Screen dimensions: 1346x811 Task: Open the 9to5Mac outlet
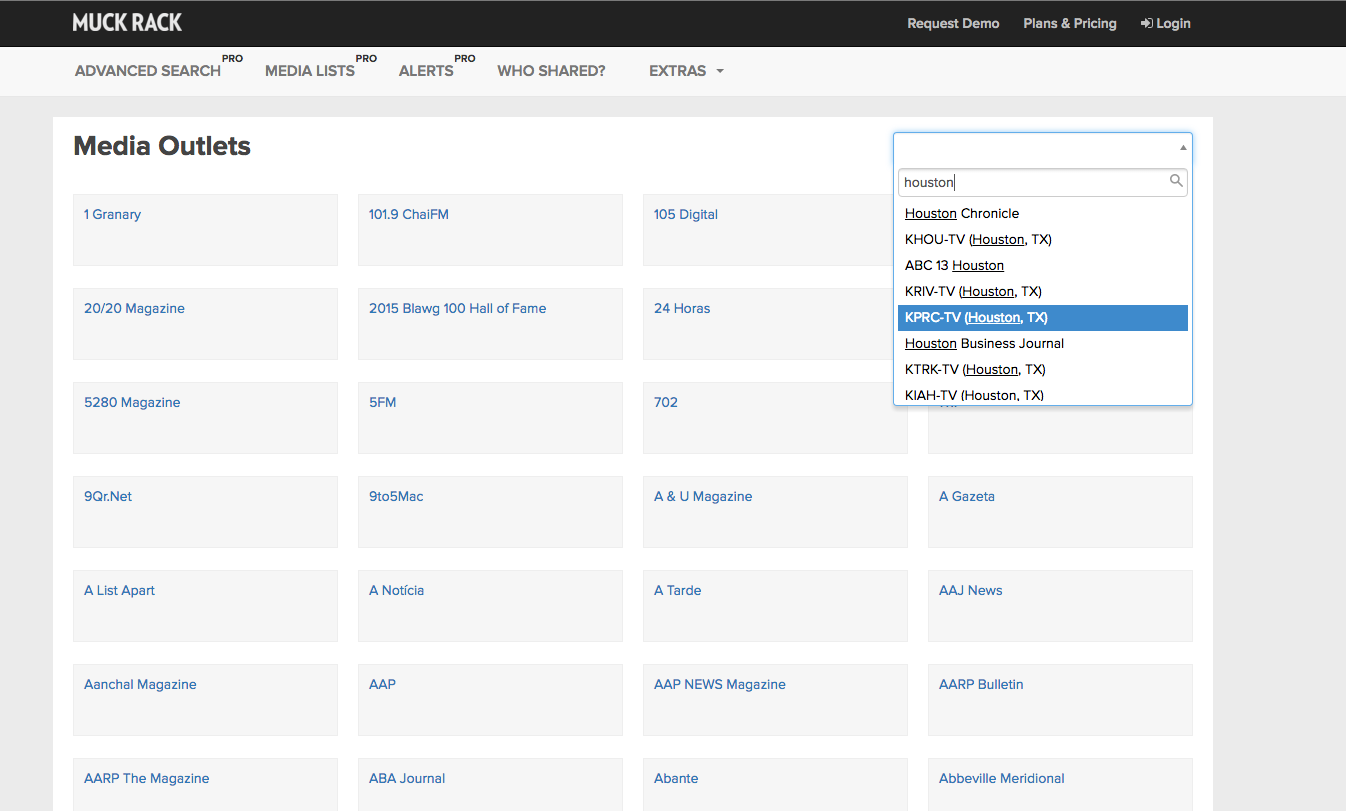pyautogui.click(x=396, y=496)
